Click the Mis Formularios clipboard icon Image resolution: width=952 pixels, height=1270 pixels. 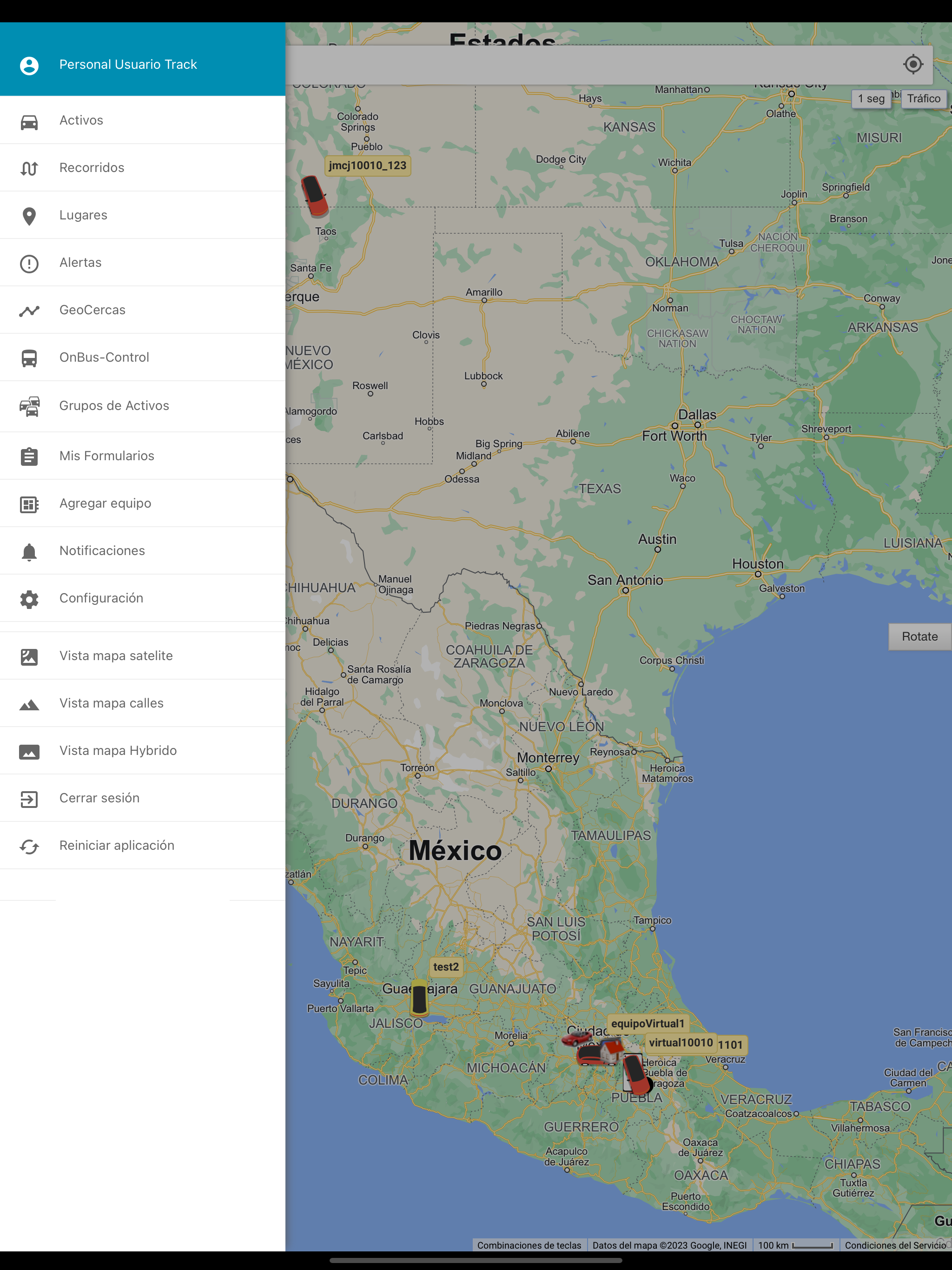29,456
